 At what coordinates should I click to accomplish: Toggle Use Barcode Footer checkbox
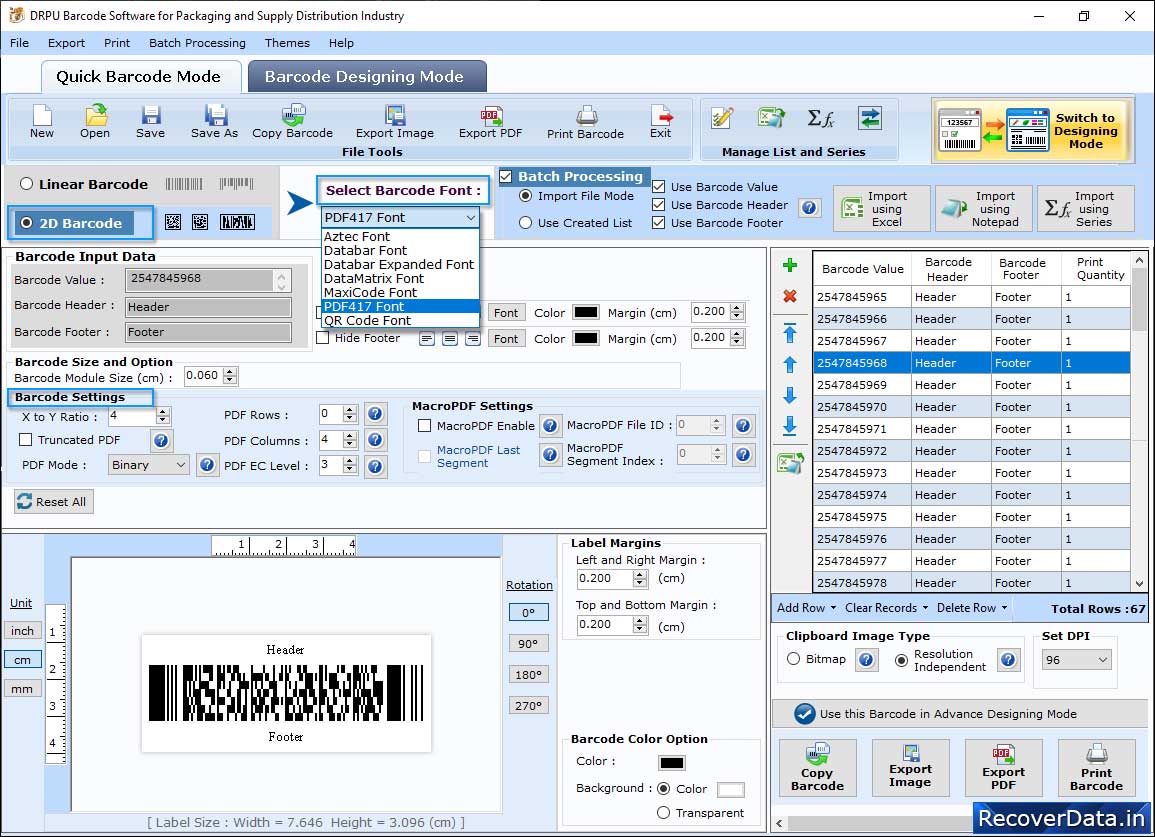659,223
